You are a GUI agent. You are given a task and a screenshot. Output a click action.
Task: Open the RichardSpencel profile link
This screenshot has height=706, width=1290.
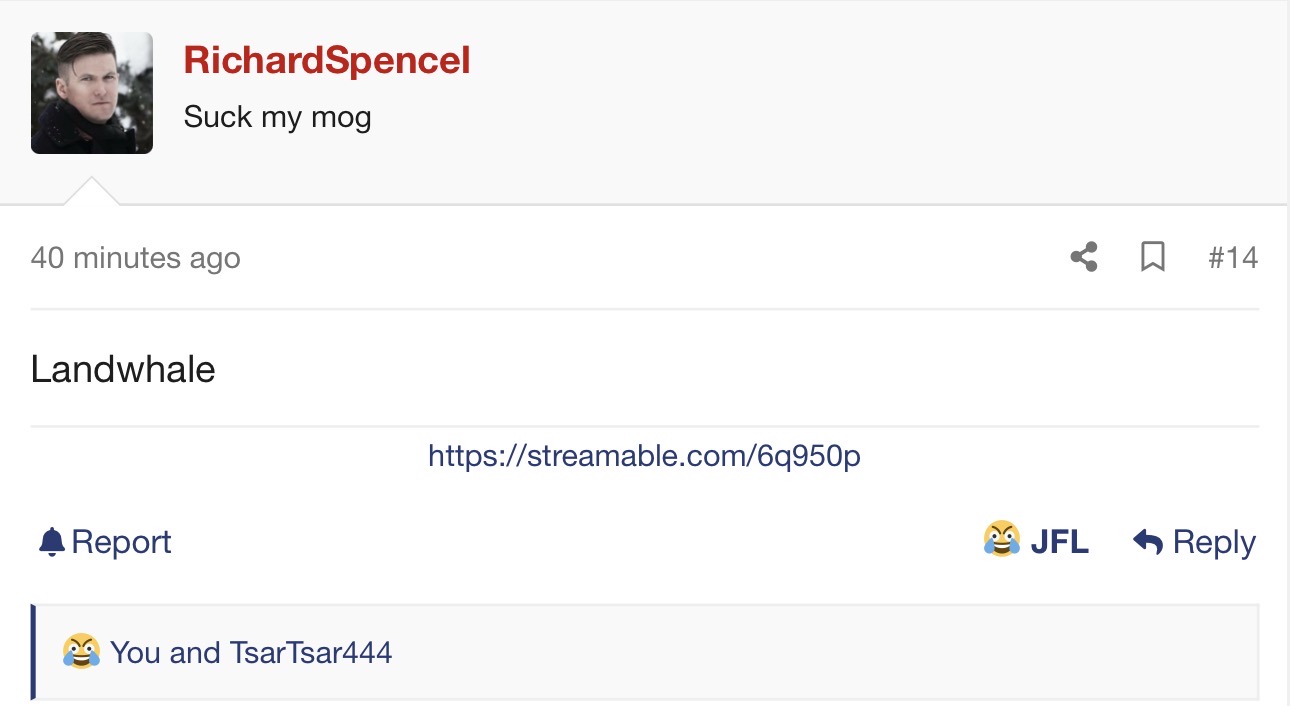[327, 61]
